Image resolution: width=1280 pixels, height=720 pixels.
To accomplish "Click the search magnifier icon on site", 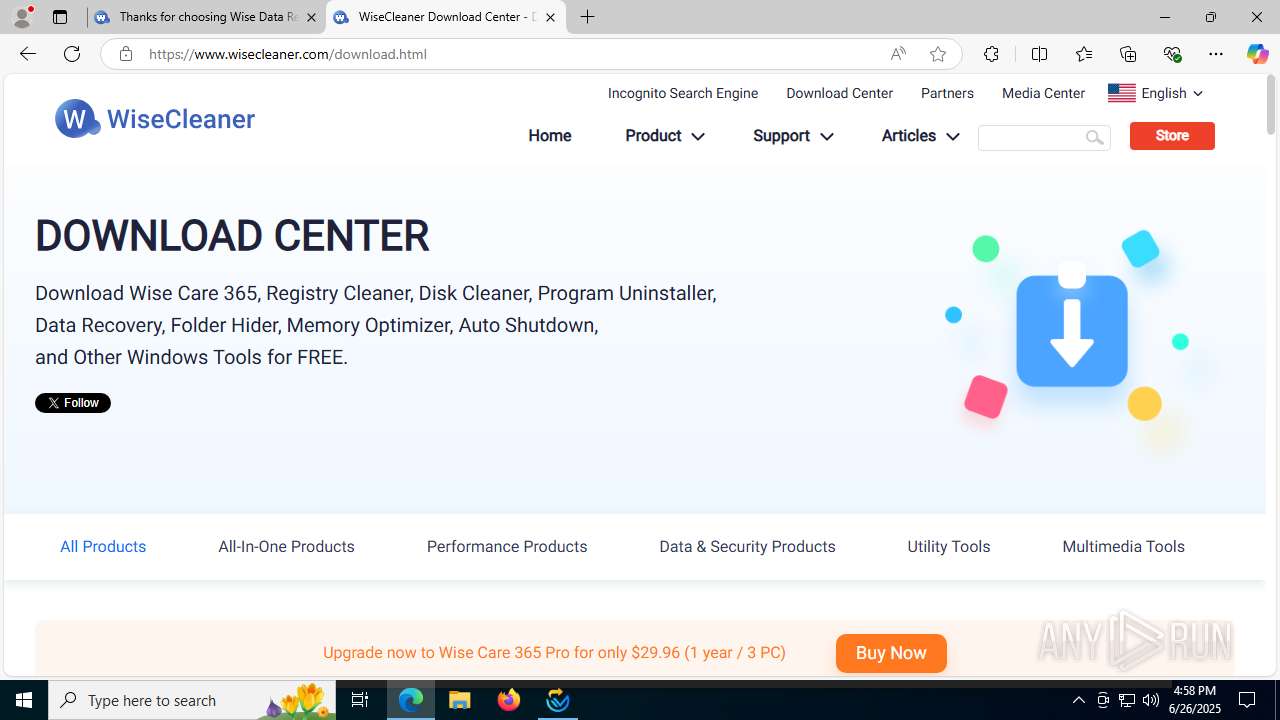I will (x=1095, y=137).
